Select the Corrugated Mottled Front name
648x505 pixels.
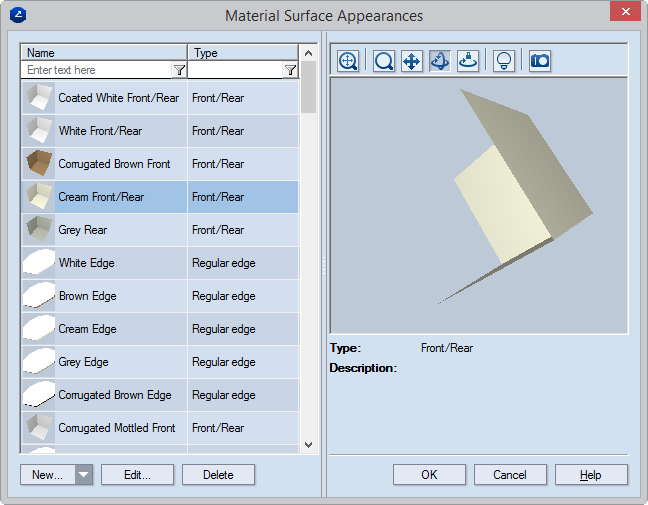117,428
